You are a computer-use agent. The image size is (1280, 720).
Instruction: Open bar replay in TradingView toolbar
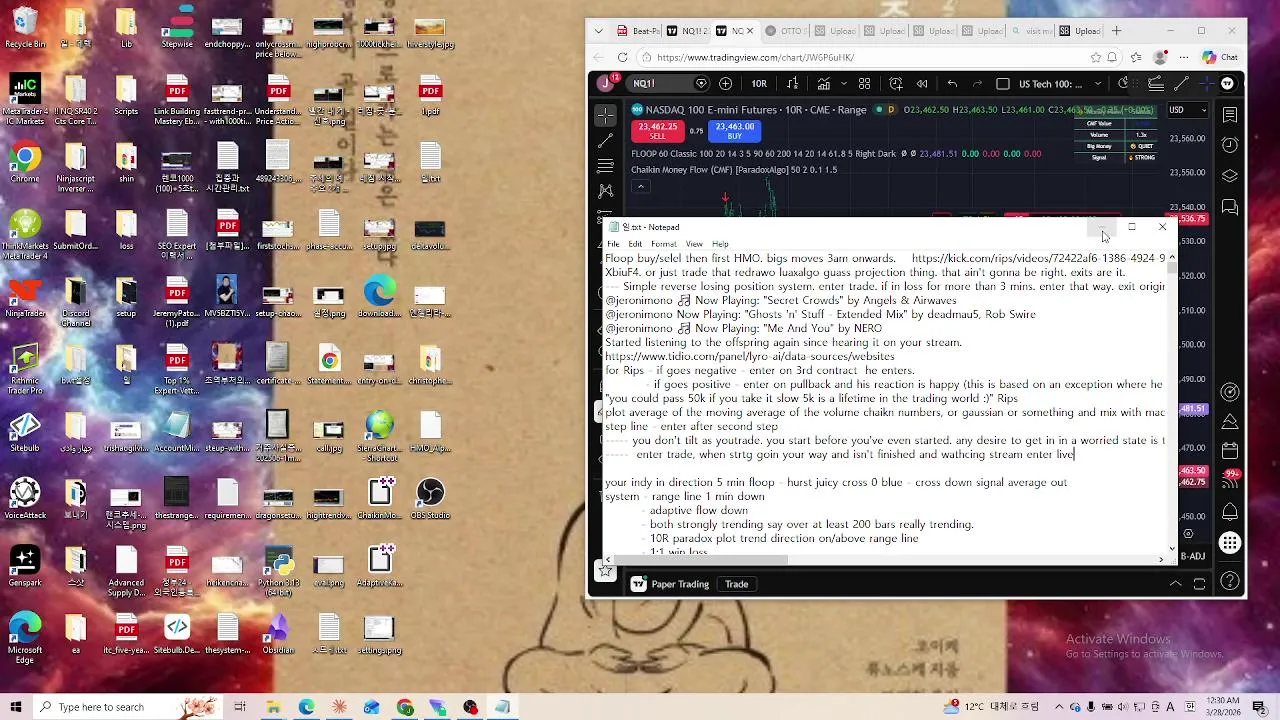coord(922,84)
